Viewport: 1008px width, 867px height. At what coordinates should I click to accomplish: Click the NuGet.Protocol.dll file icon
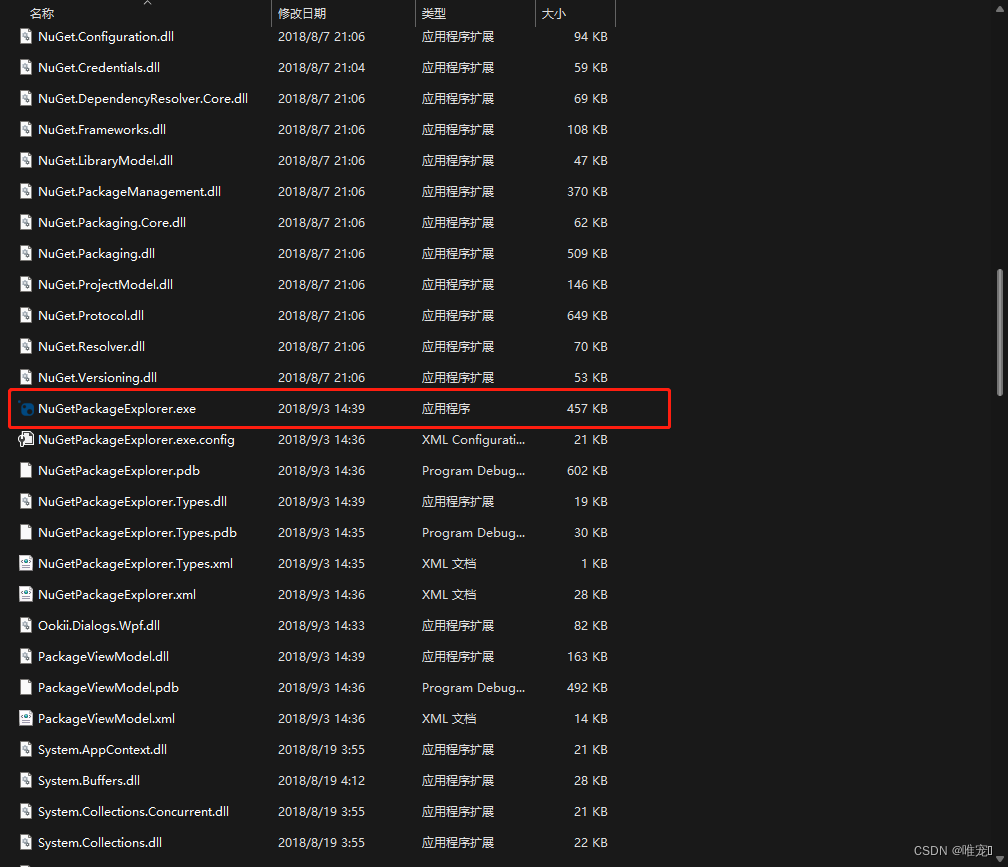pos(26,316)
